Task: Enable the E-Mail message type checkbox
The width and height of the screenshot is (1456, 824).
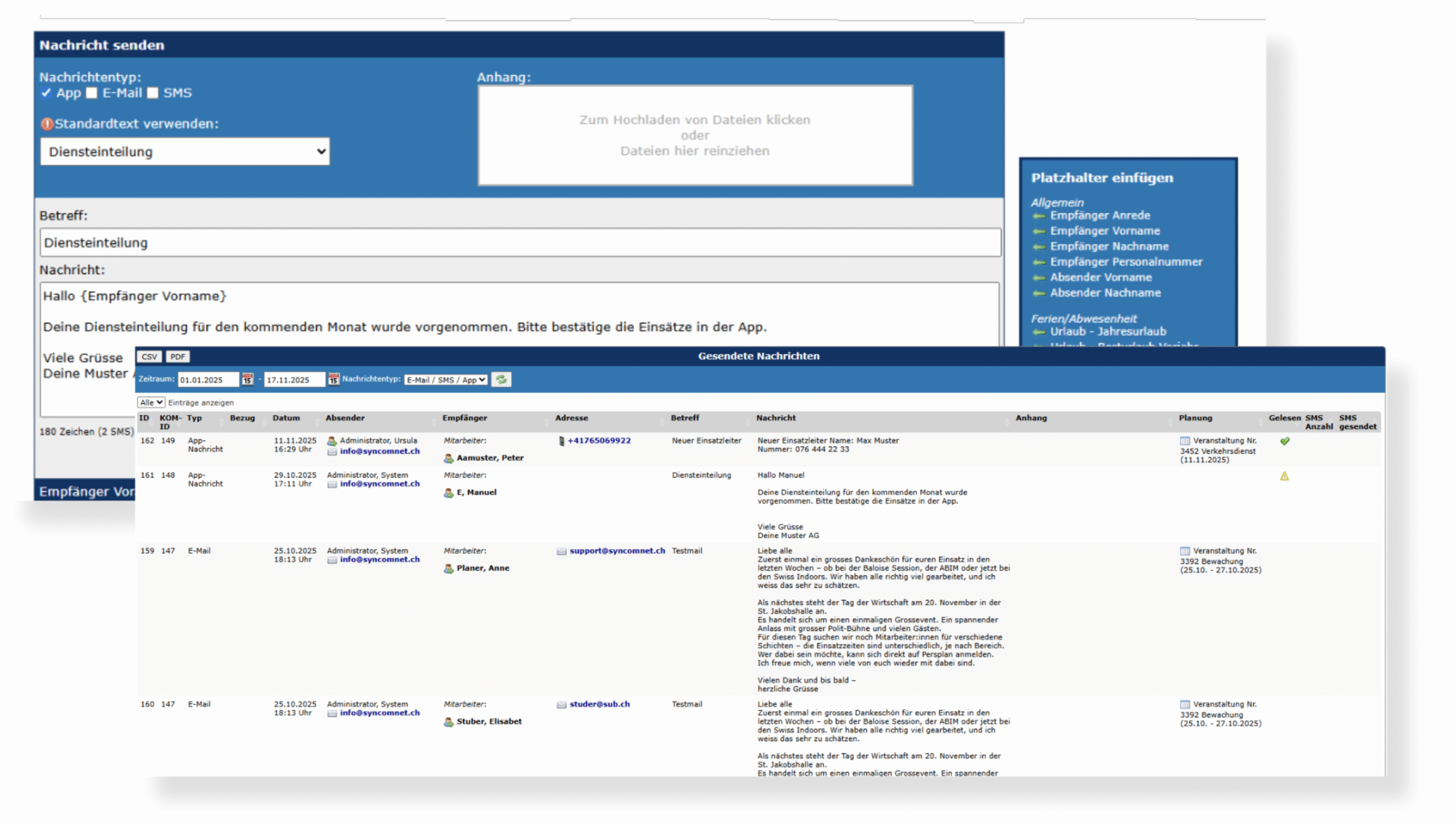Action: pyautogui.click(x=92, y=93)
